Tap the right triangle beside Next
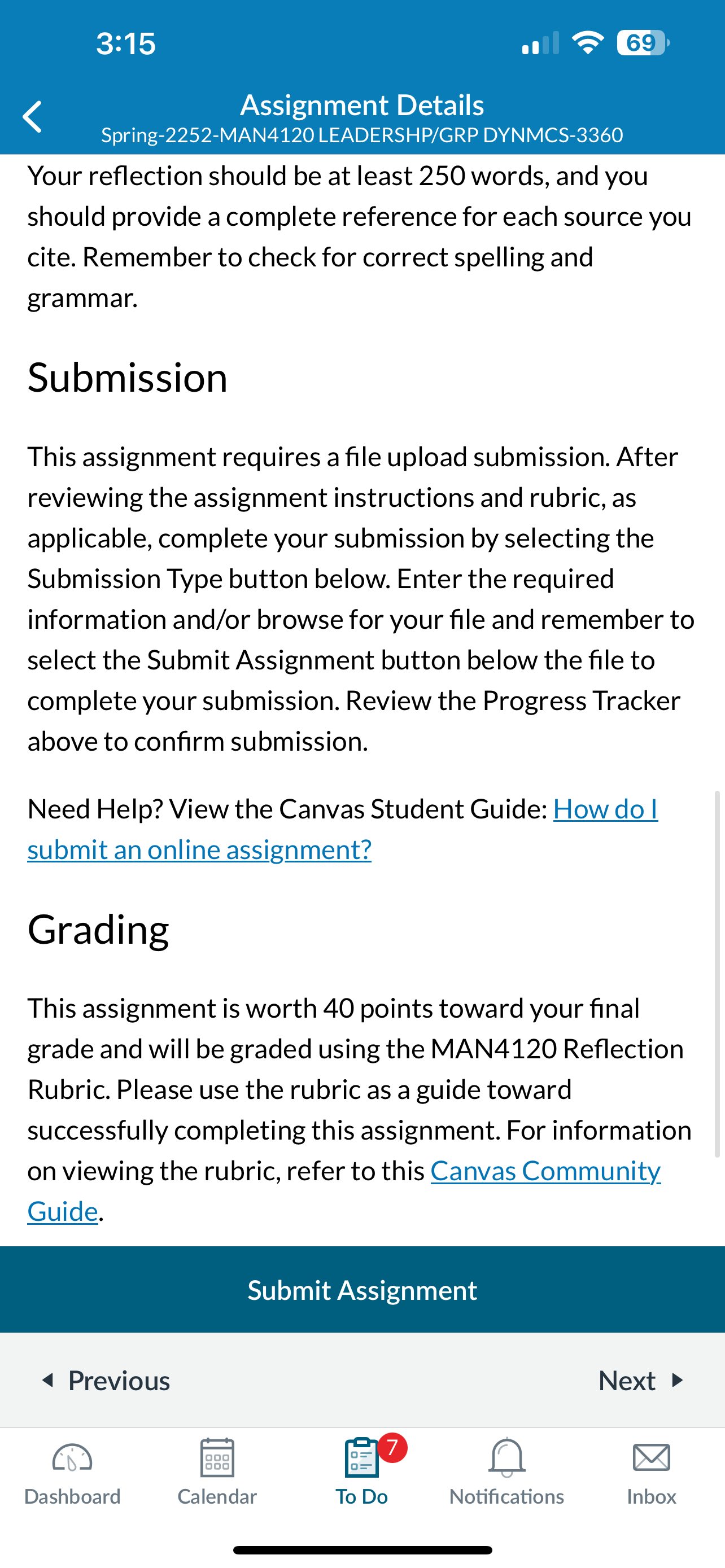725x1568 pixels. click(x=677, y=1380)
